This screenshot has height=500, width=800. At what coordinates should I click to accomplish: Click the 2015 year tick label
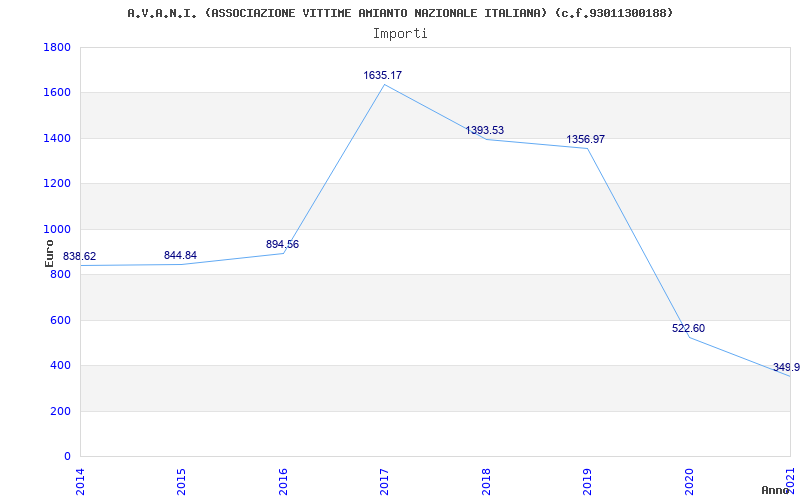pos(182,482)
